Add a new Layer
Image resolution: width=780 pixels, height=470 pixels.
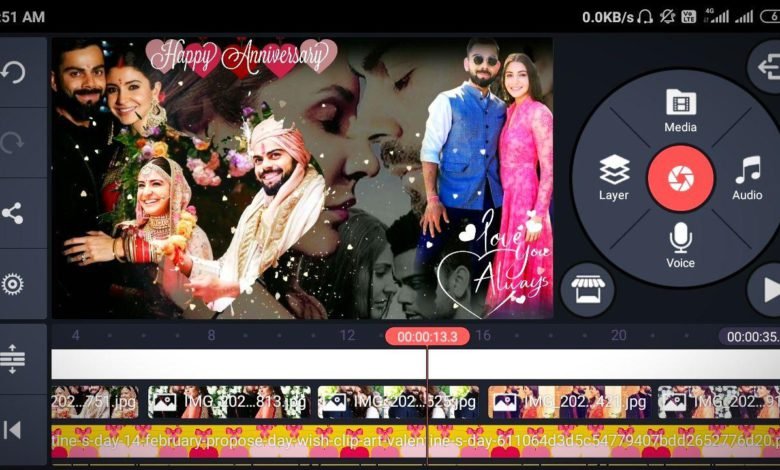click(614, 178)
